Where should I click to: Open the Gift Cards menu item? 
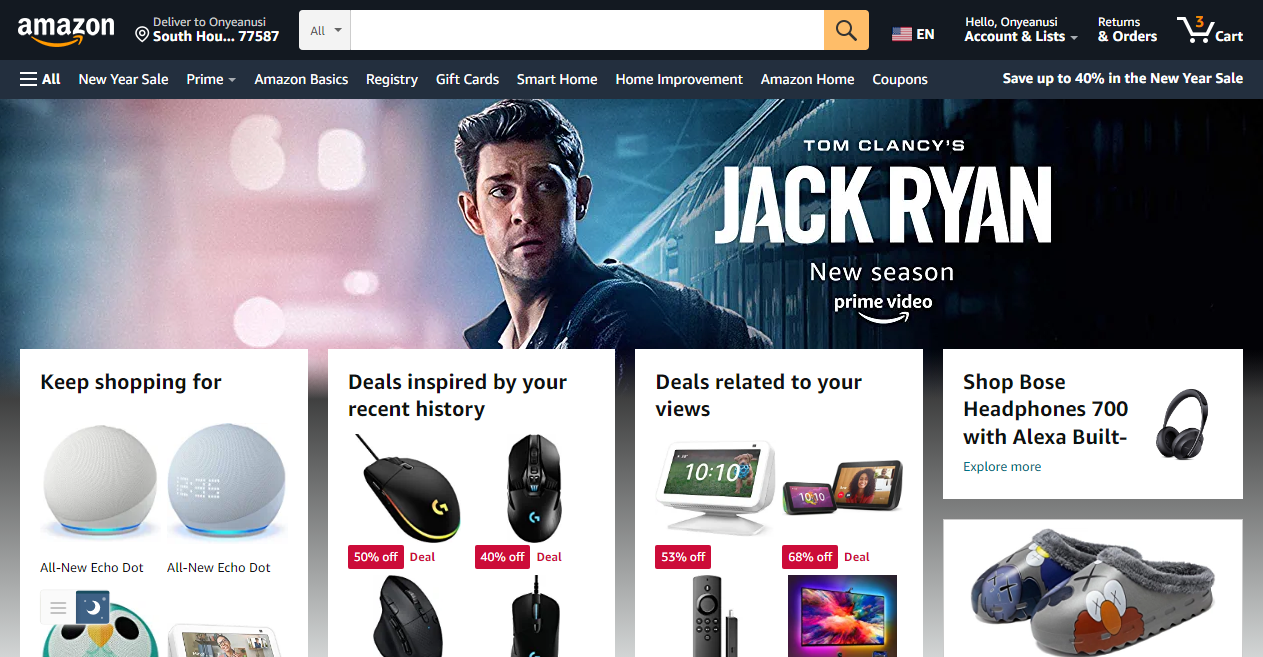point(467,79)
